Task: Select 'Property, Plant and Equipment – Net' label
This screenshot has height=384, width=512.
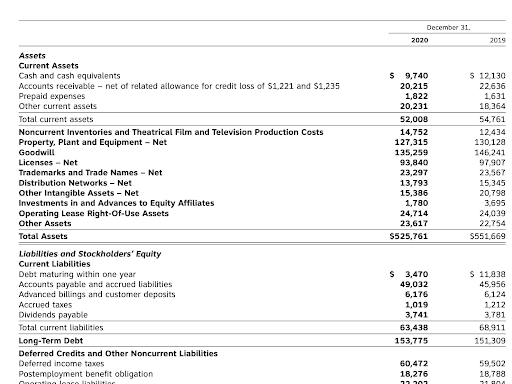Action: point(93,142)
